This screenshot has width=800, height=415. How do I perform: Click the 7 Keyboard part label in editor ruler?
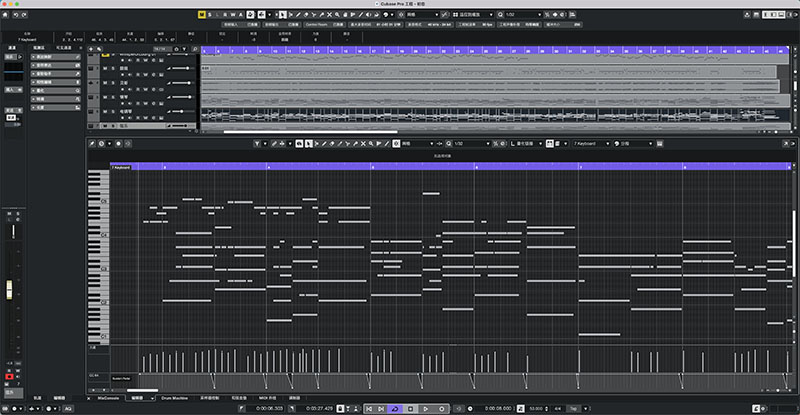tap(121, 167)
